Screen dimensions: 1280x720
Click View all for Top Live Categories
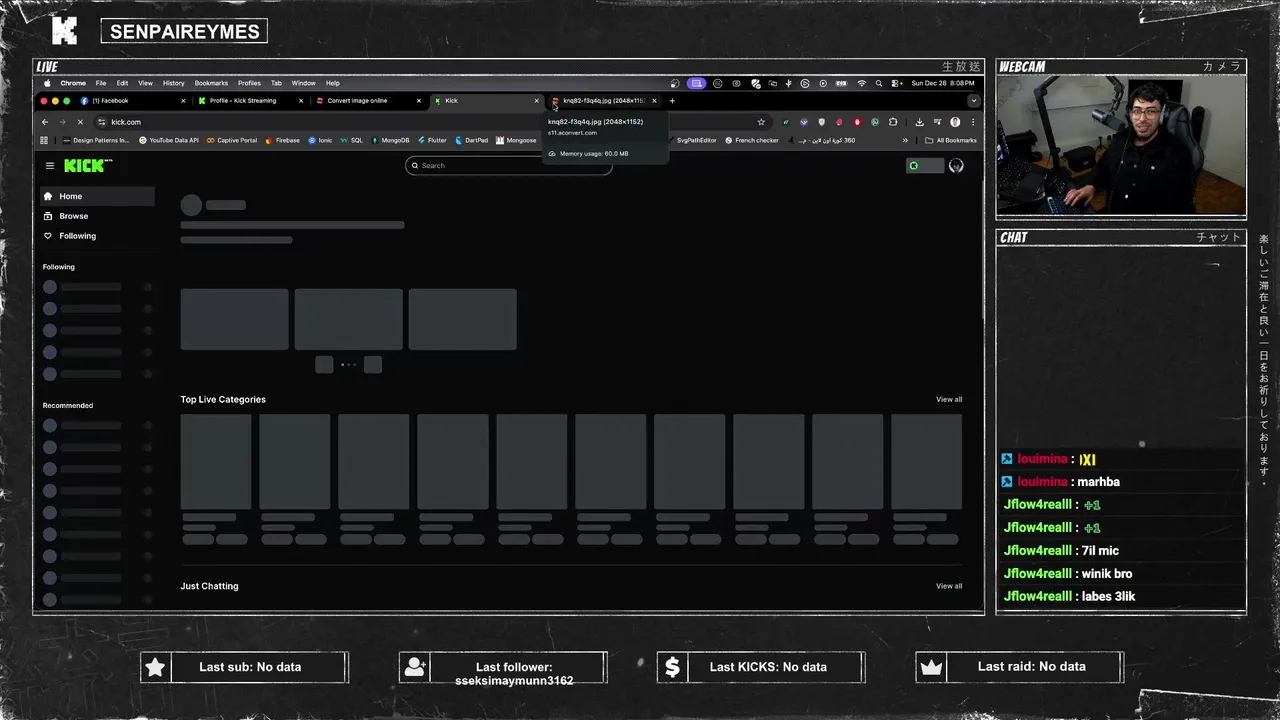pyautogui.click(x=949, y=399)
